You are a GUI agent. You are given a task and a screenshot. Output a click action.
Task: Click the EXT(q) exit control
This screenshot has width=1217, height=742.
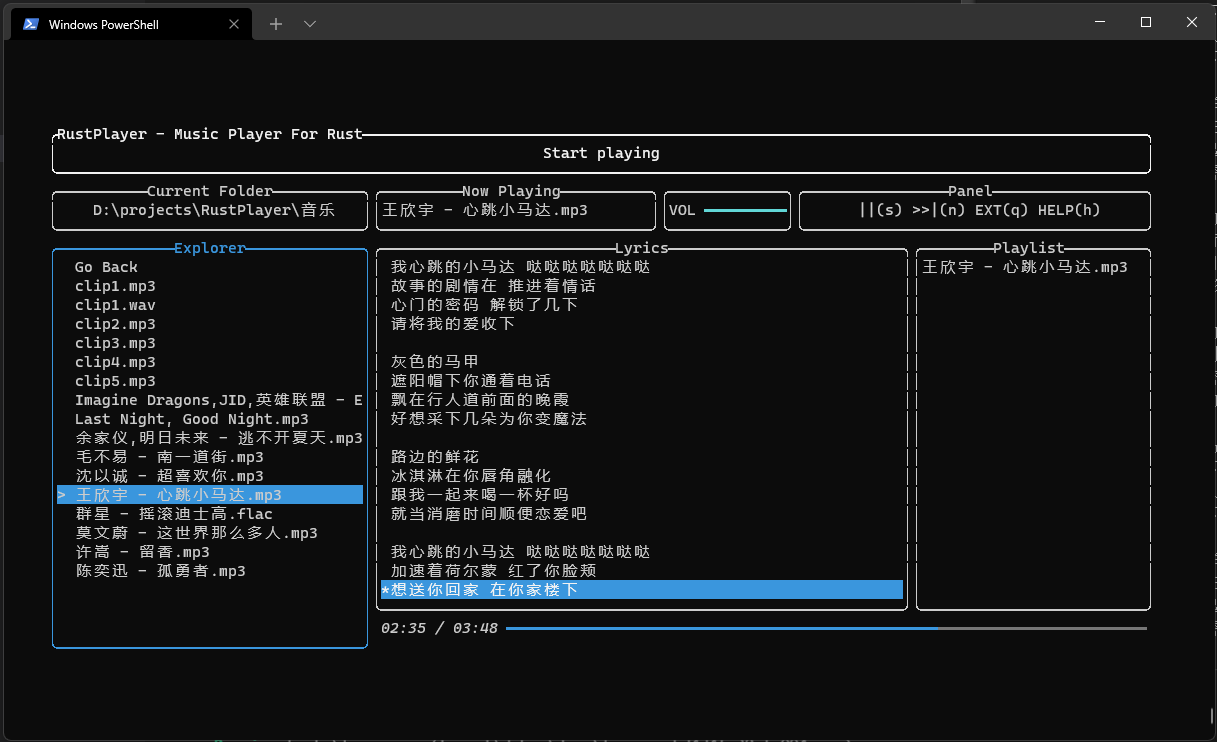(1002, 210)
